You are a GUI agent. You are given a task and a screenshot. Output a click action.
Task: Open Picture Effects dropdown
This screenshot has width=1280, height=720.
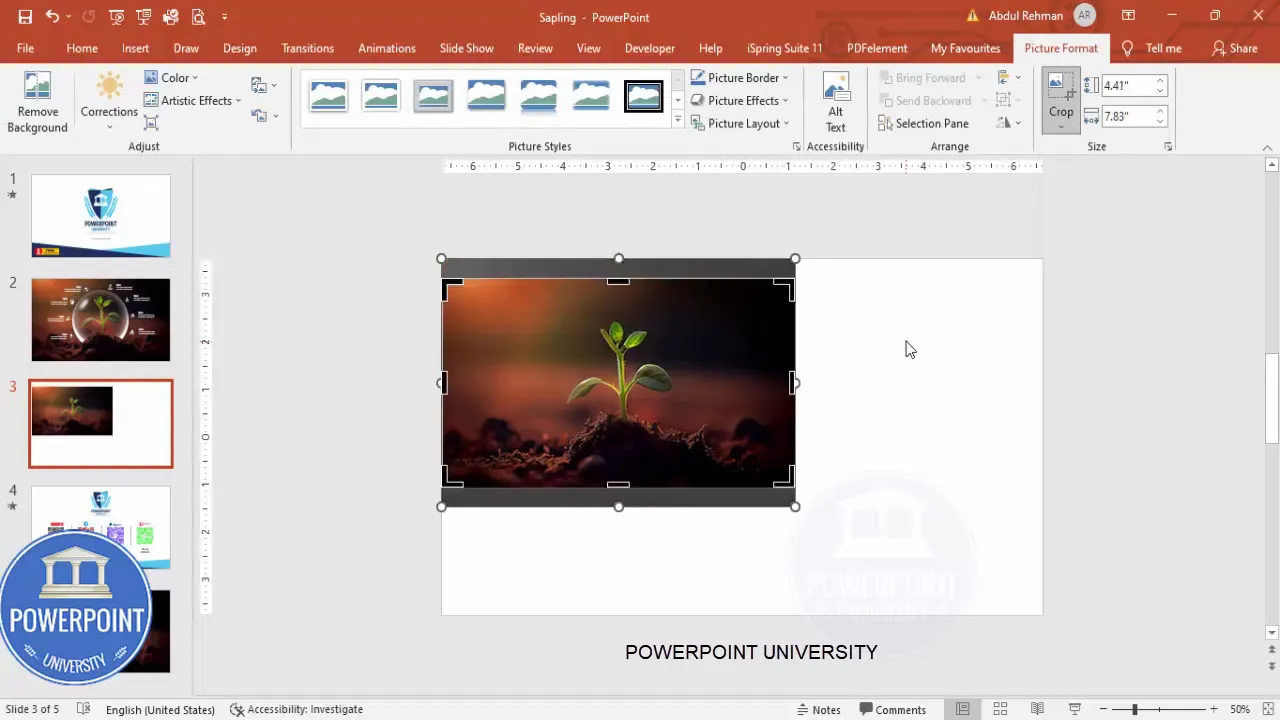739,101
